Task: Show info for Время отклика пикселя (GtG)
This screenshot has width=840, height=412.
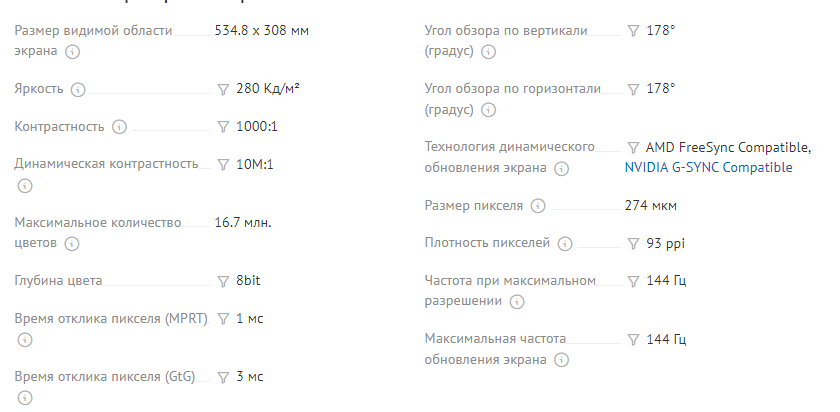Action: (x=25, y=398)
